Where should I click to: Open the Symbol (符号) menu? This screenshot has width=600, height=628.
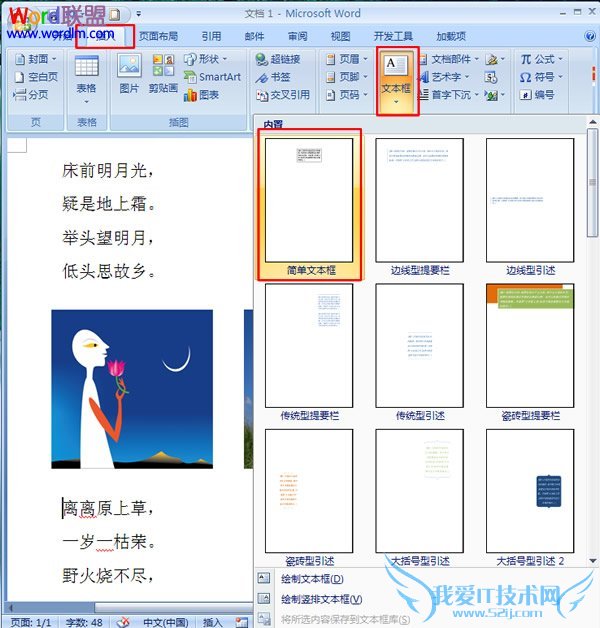pyautogui.click(x=541, y=77)
